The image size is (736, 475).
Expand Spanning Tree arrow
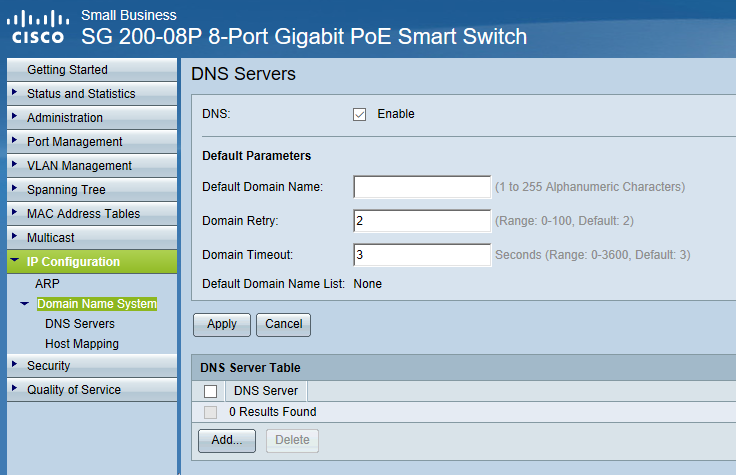pos(14,188)
